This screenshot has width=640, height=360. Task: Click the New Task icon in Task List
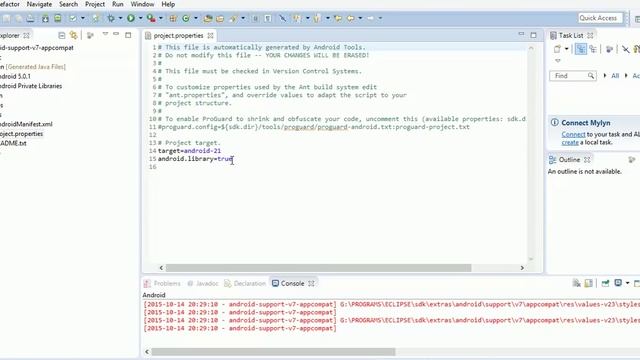coord(557,49)
